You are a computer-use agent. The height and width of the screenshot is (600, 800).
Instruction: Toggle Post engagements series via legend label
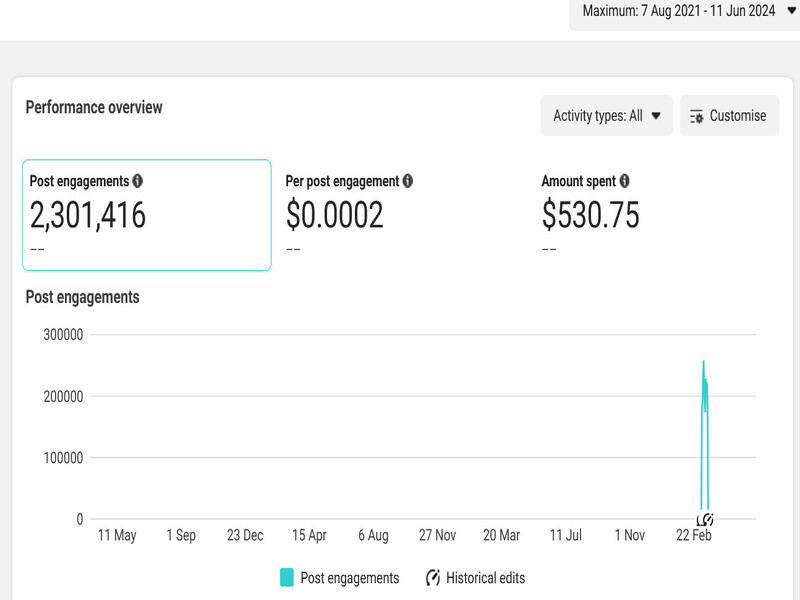click(x=349, y=578)
